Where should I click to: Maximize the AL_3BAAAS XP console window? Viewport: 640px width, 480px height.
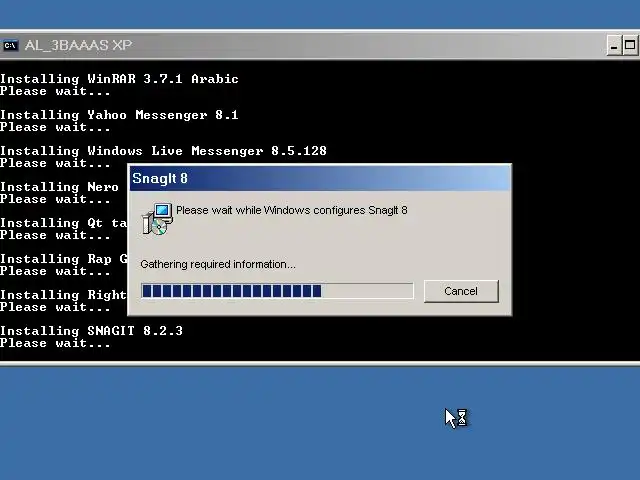coord(630,45)
